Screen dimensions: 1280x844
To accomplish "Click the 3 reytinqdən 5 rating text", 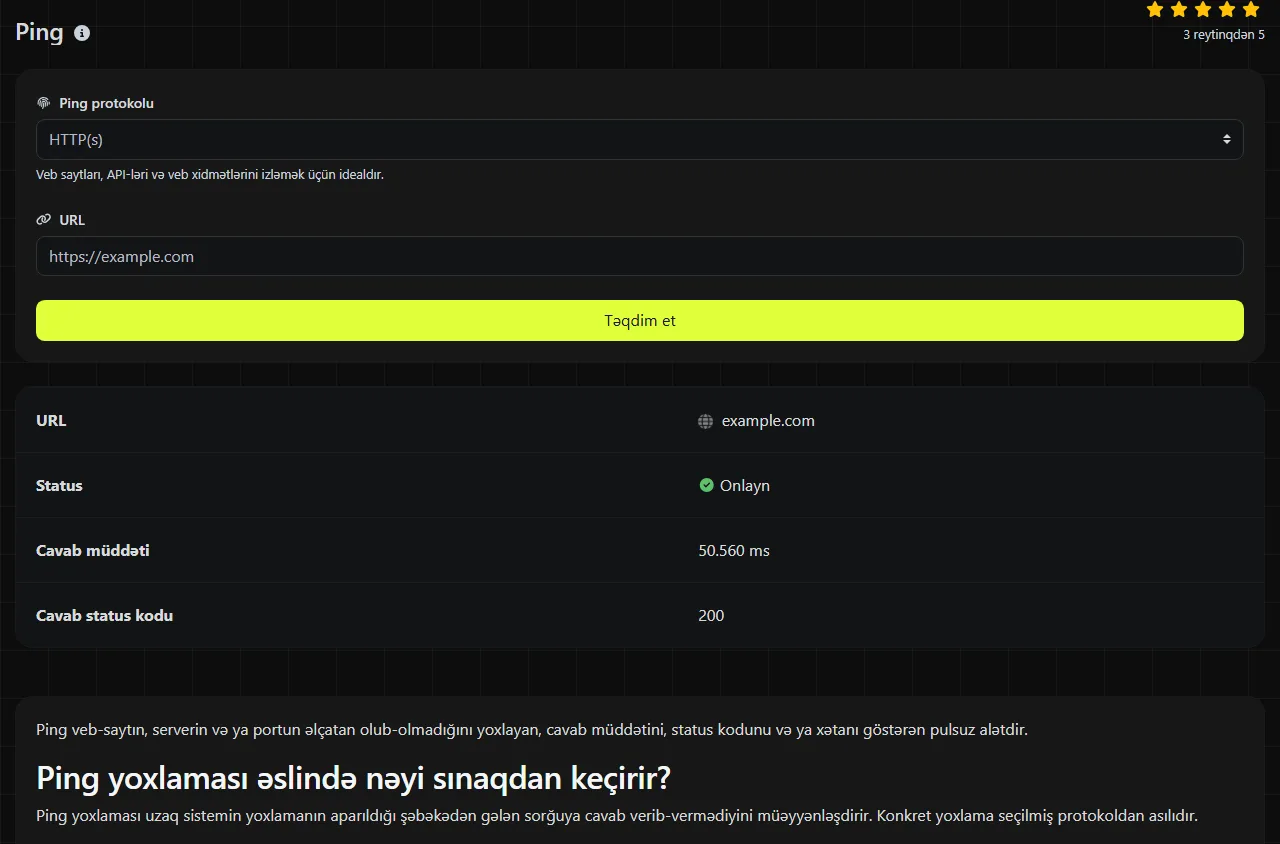I will 1224,35.
